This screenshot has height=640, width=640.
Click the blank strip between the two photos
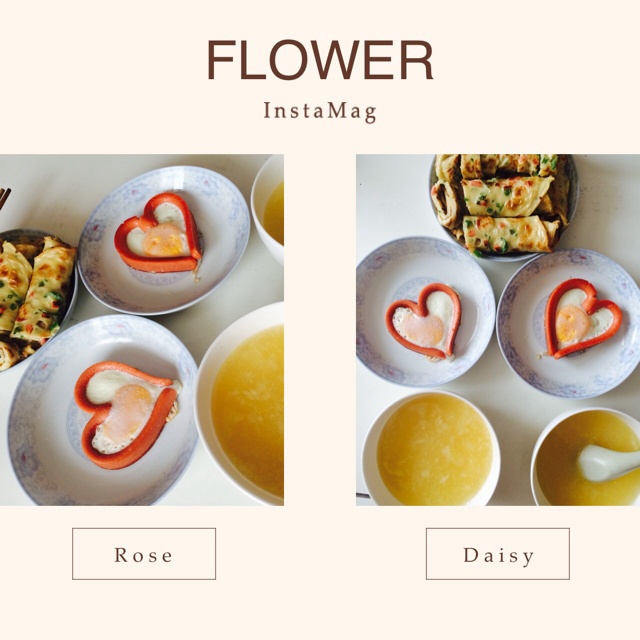[320, 330]
